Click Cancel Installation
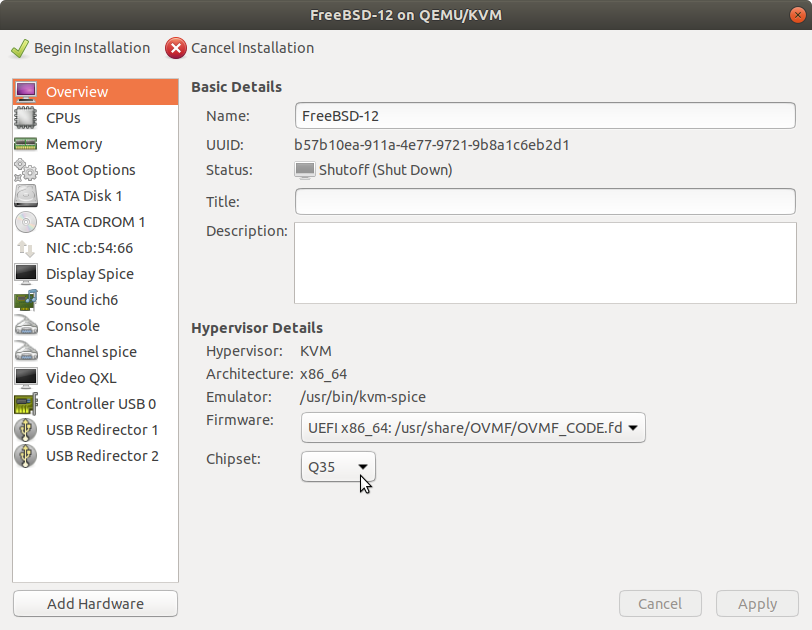 pos(240,48)
